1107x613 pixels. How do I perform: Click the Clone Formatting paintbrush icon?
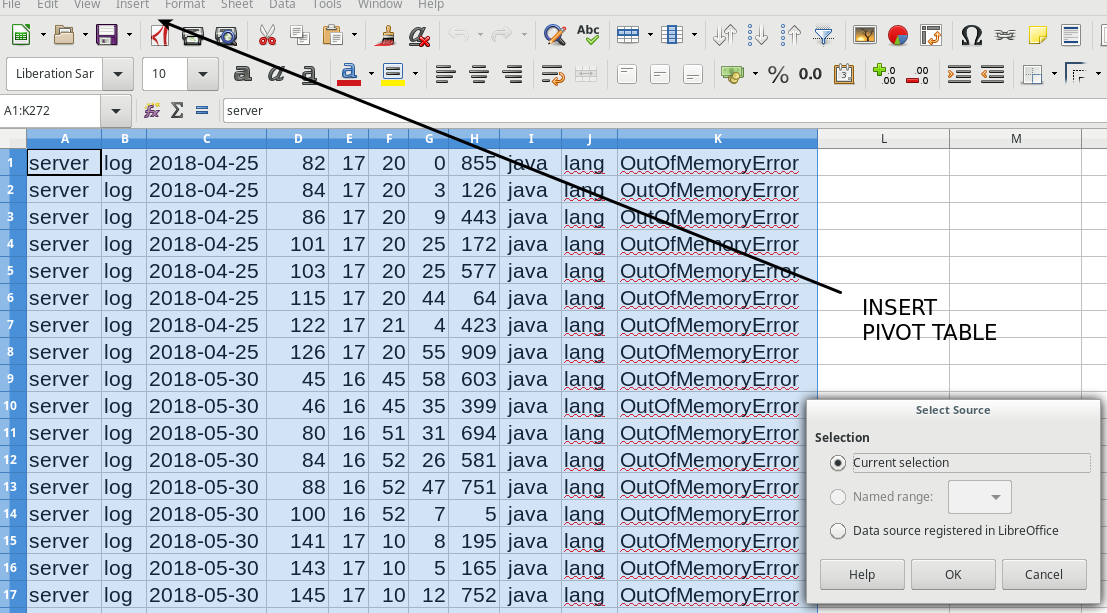pyautogui.click(x=384, y=36)
